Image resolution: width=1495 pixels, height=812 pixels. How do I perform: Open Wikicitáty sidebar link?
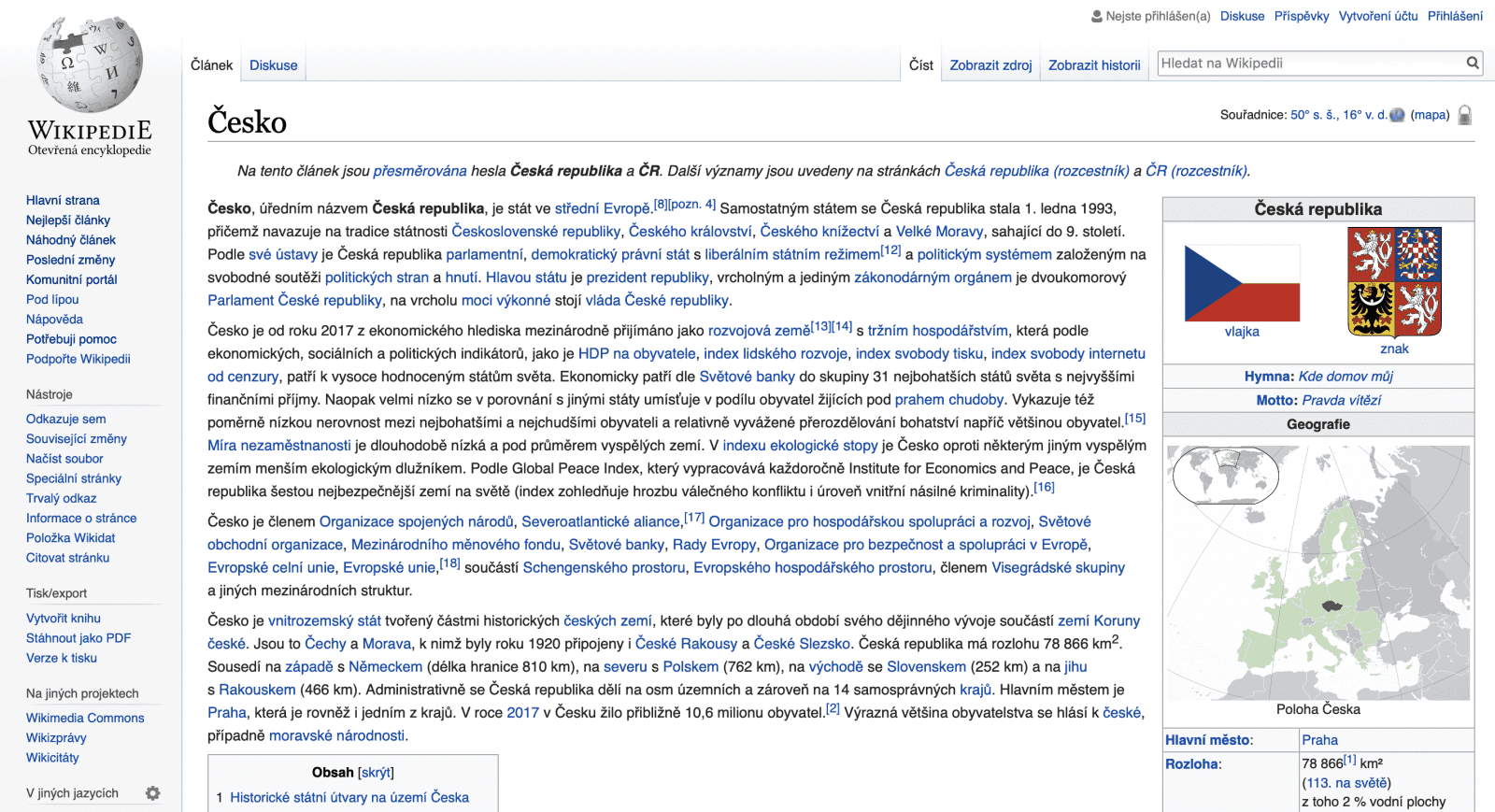pyautogui.click(x=52, y=758)
